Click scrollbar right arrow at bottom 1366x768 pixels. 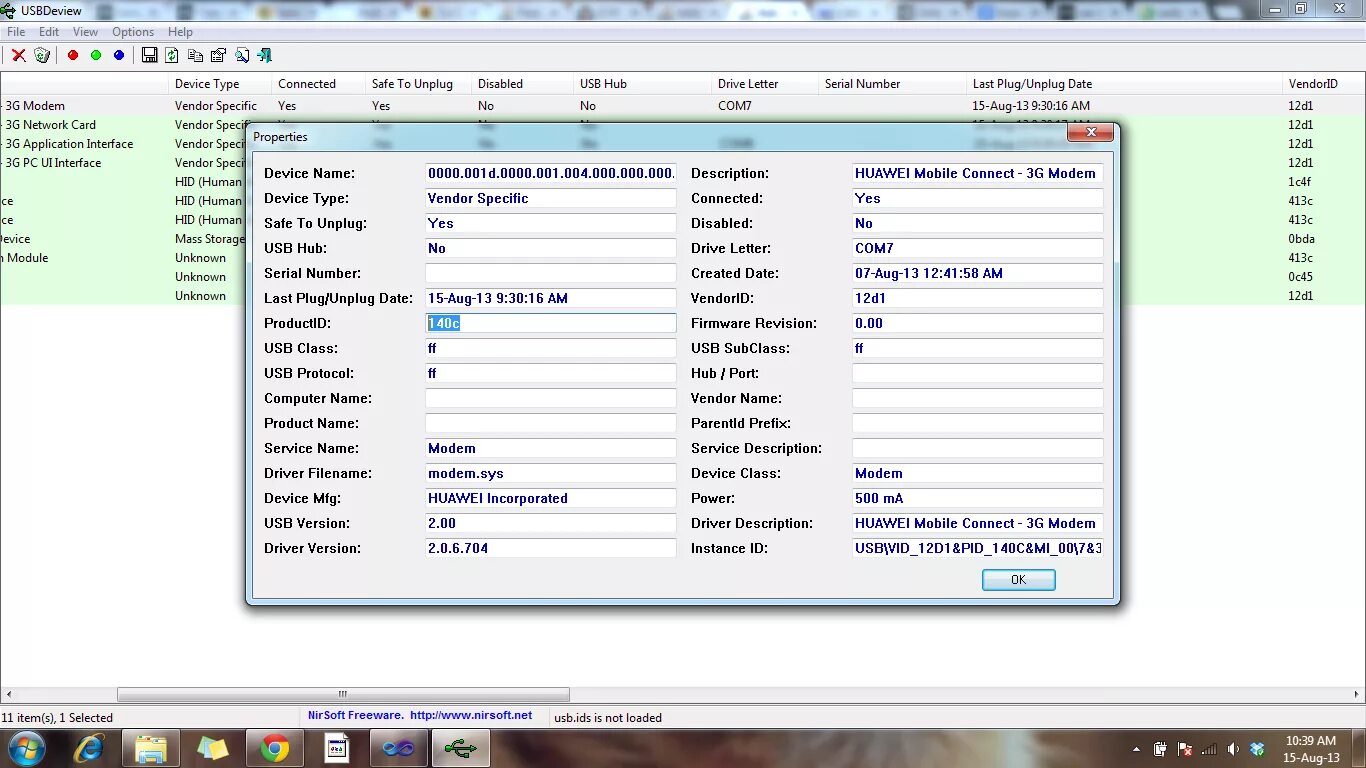(1357, 694)
